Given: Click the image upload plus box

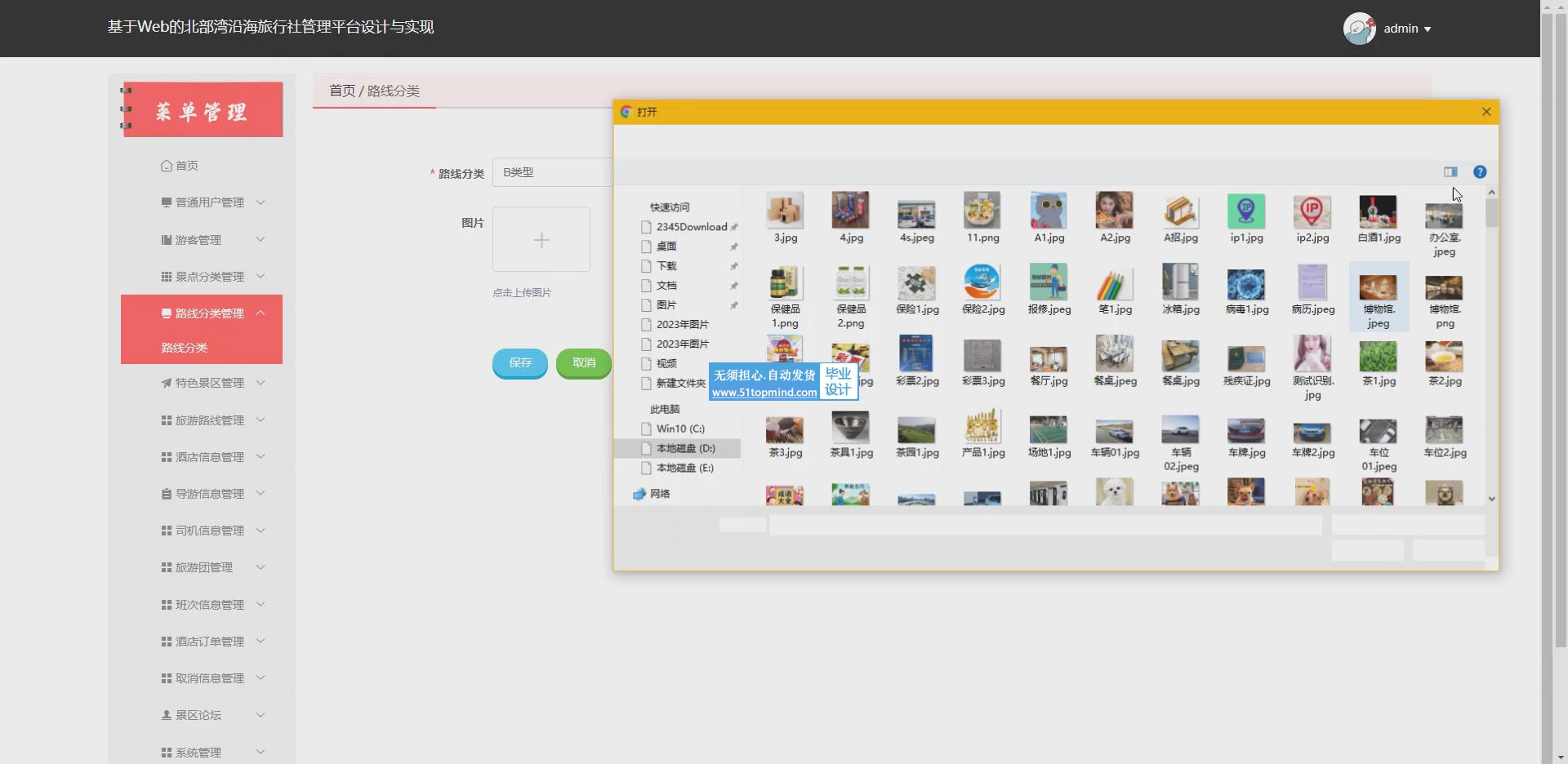Looking at the screenshot, I should [541, 239].
